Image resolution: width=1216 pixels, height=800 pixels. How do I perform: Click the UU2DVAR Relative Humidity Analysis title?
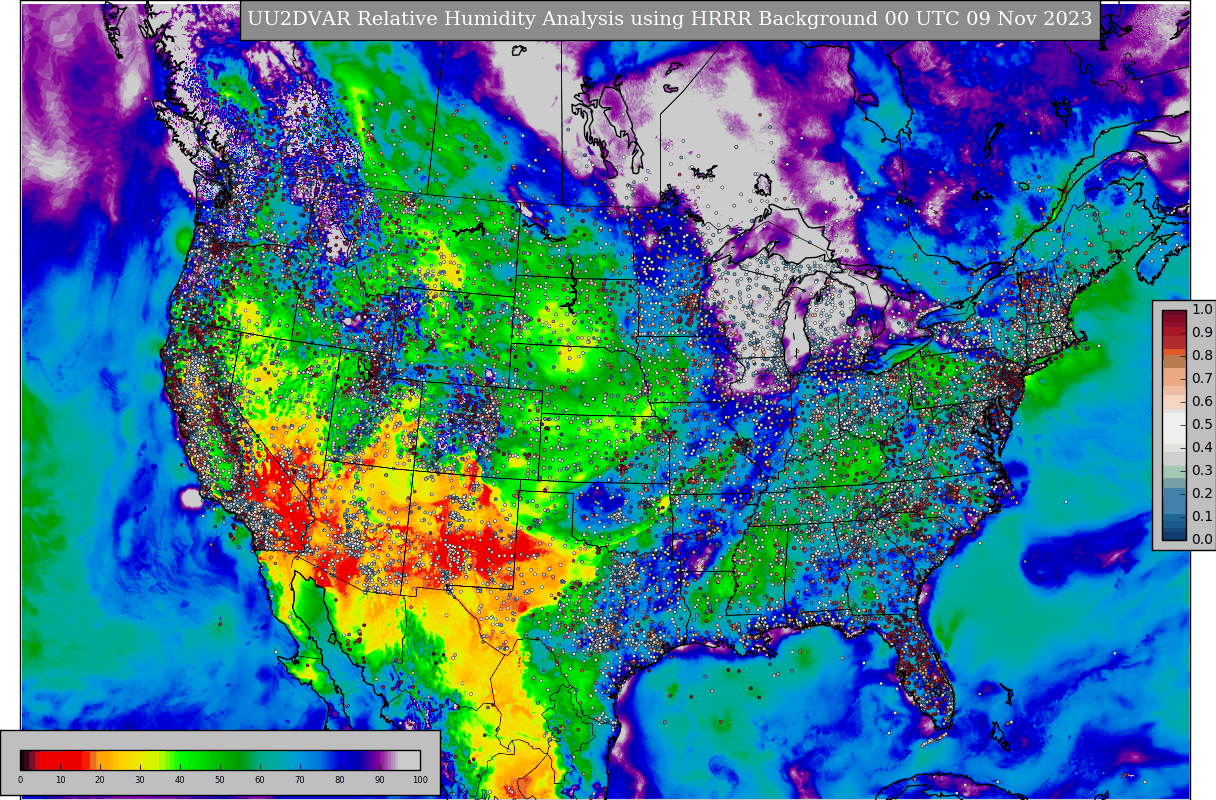(x=670, y=19)
